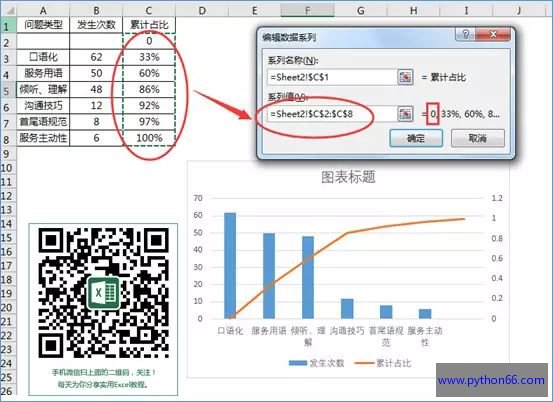The width and height of the screenshot is (553, 402).
Task: Click the range selector icon beside series values field
Action: tap(405, 114)
